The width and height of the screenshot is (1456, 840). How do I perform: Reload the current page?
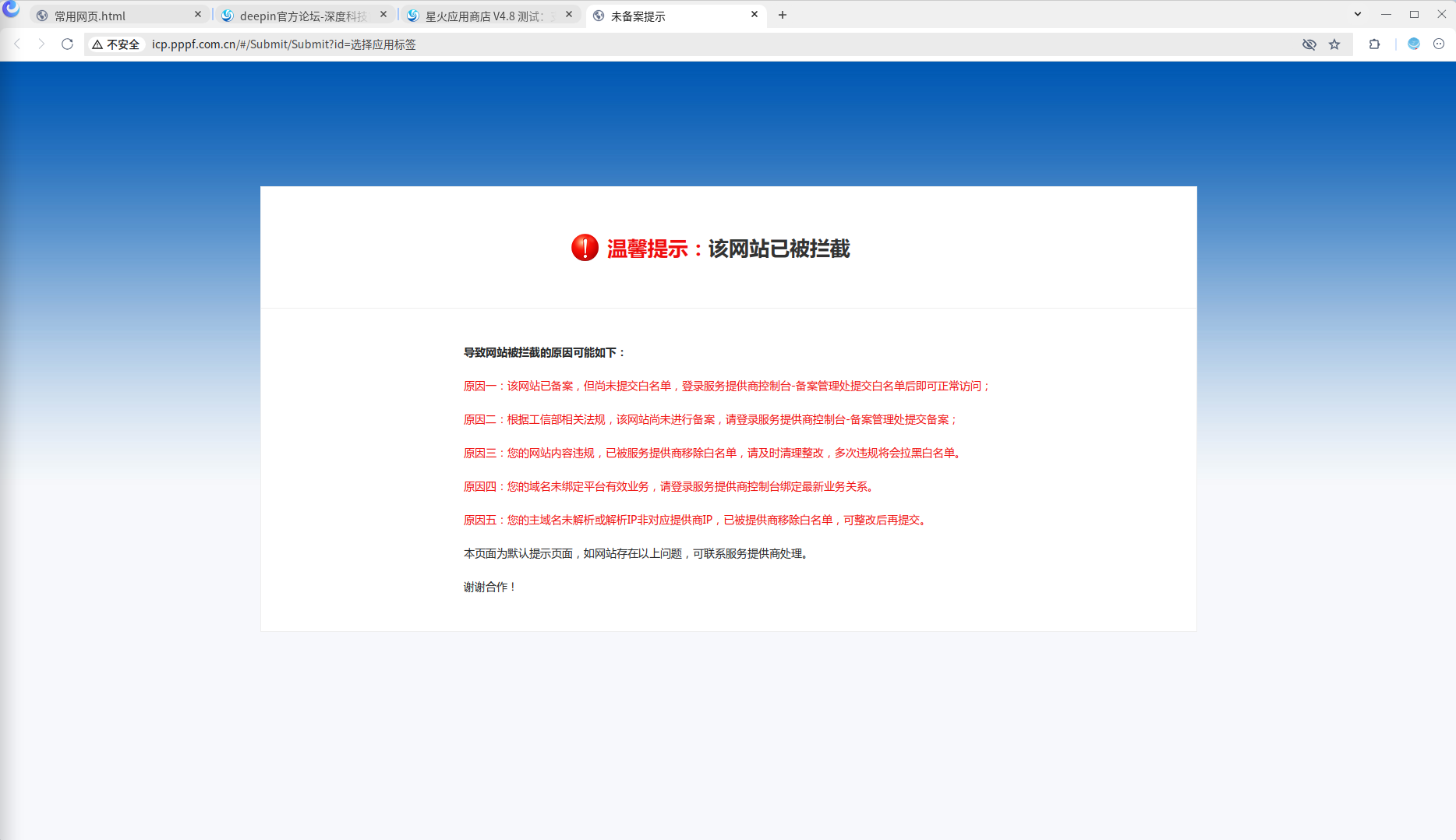(x=68, y=44)
